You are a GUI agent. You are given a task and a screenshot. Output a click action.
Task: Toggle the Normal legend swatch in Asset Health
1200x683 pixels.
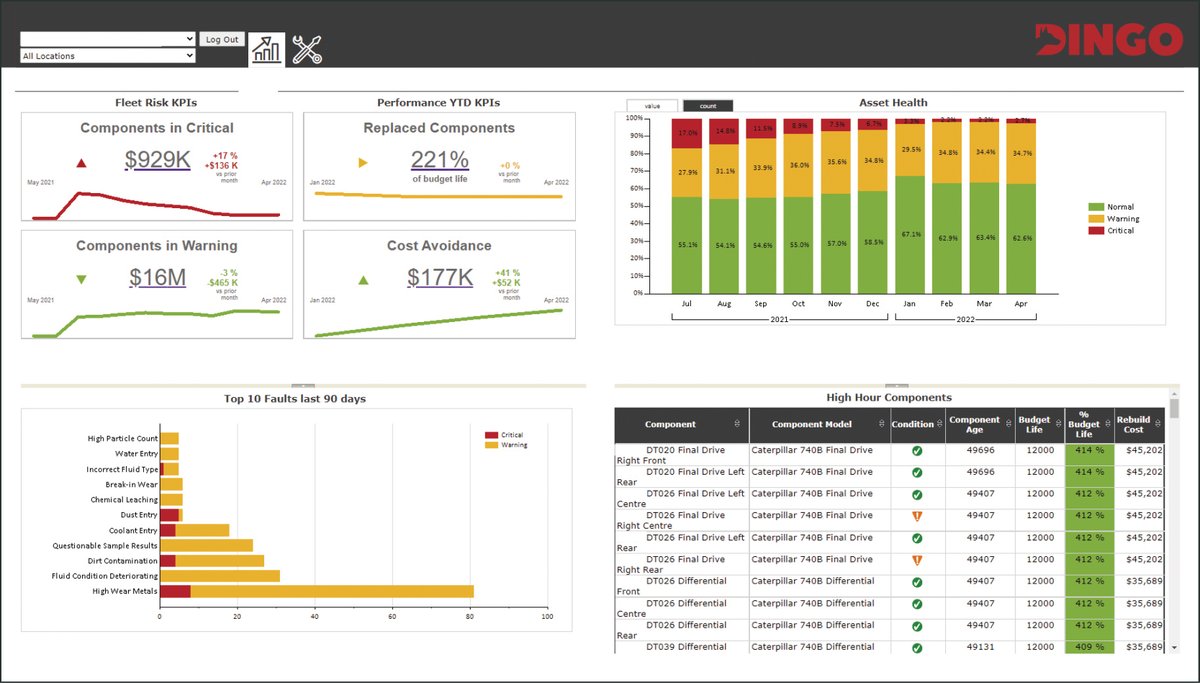tap(1095, 207)
